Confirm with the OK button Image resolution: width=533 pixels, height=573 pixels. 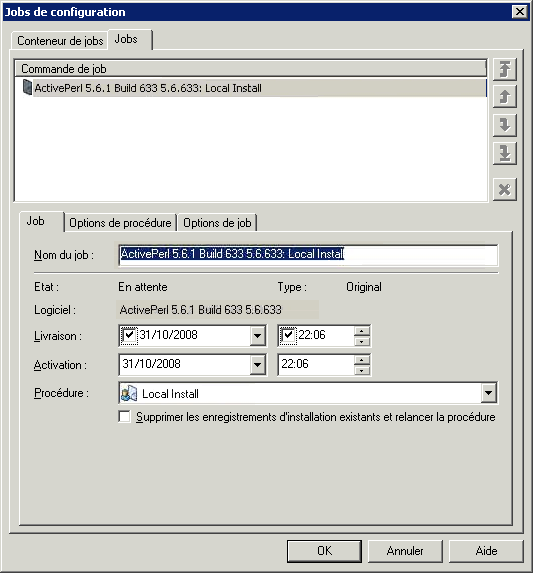coord(324,551)
